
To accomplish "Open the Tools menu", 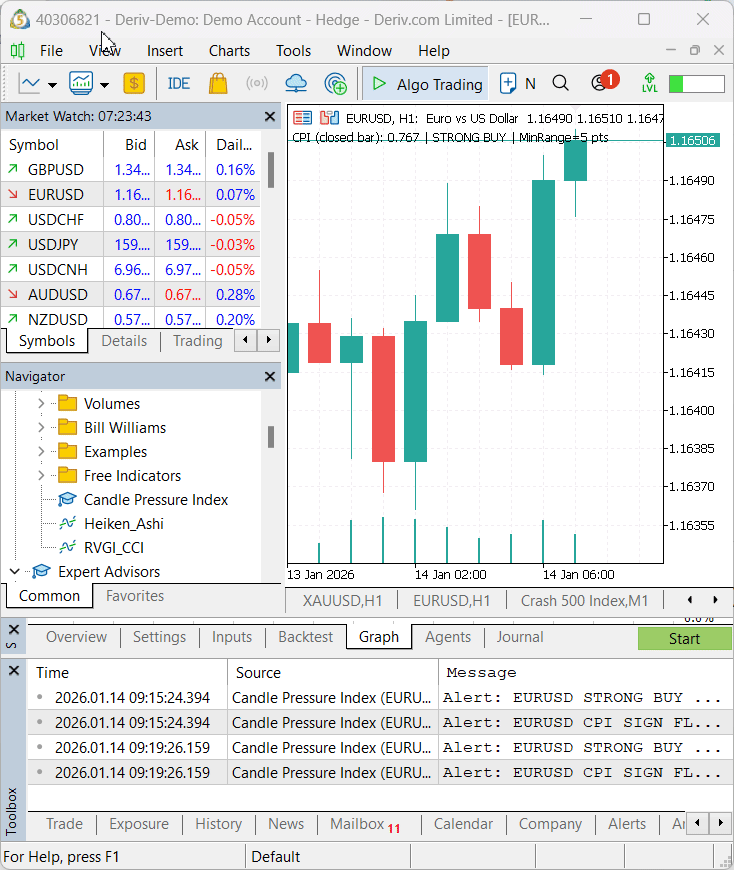I will pos(293,51).
